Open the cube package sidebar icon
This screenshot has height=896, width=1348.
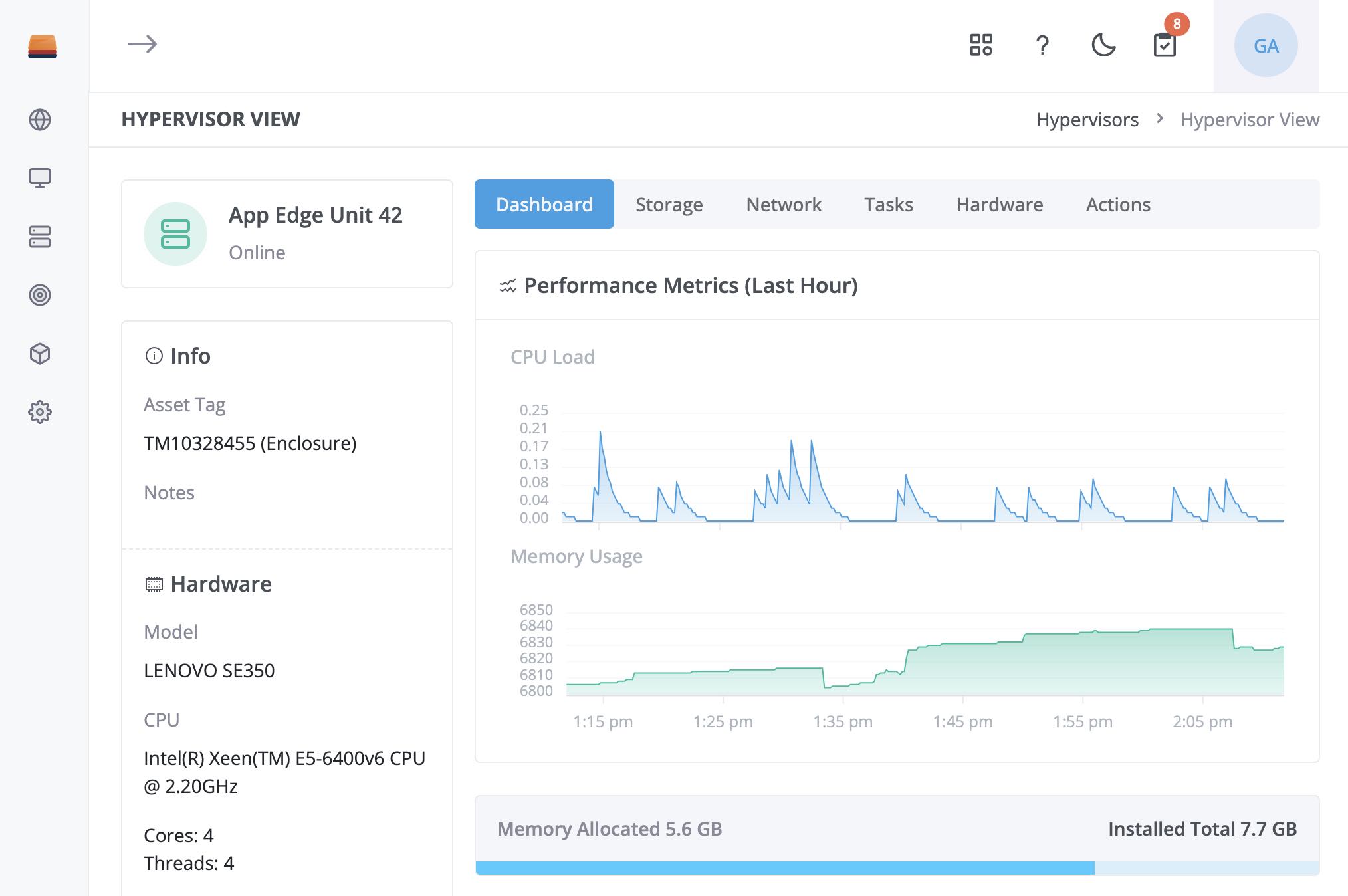click(40, 354)
